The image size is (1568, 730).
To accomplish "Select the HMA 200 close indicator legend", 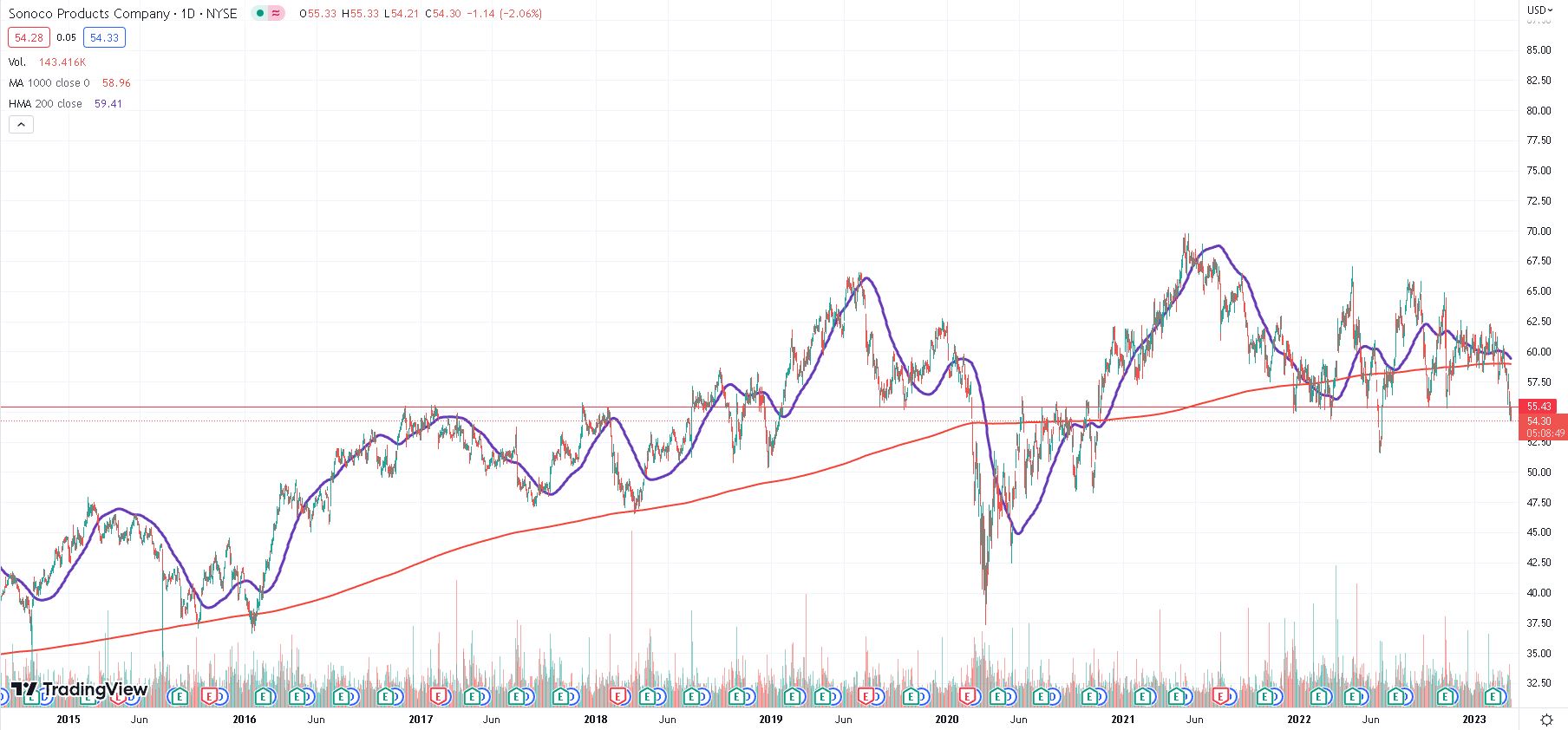I will tap(45, 104).
